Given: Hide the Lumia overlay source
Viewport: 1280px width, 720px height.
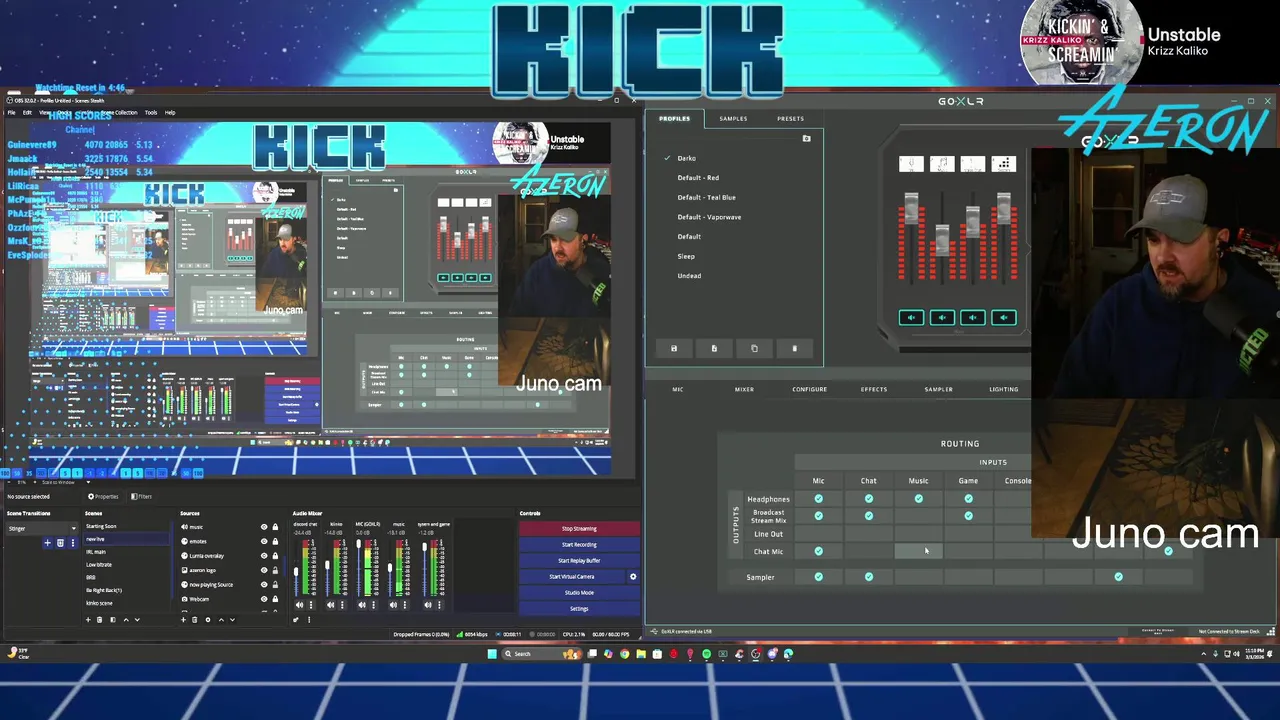Looking at the screenshot, I should [x=264, y=556].
